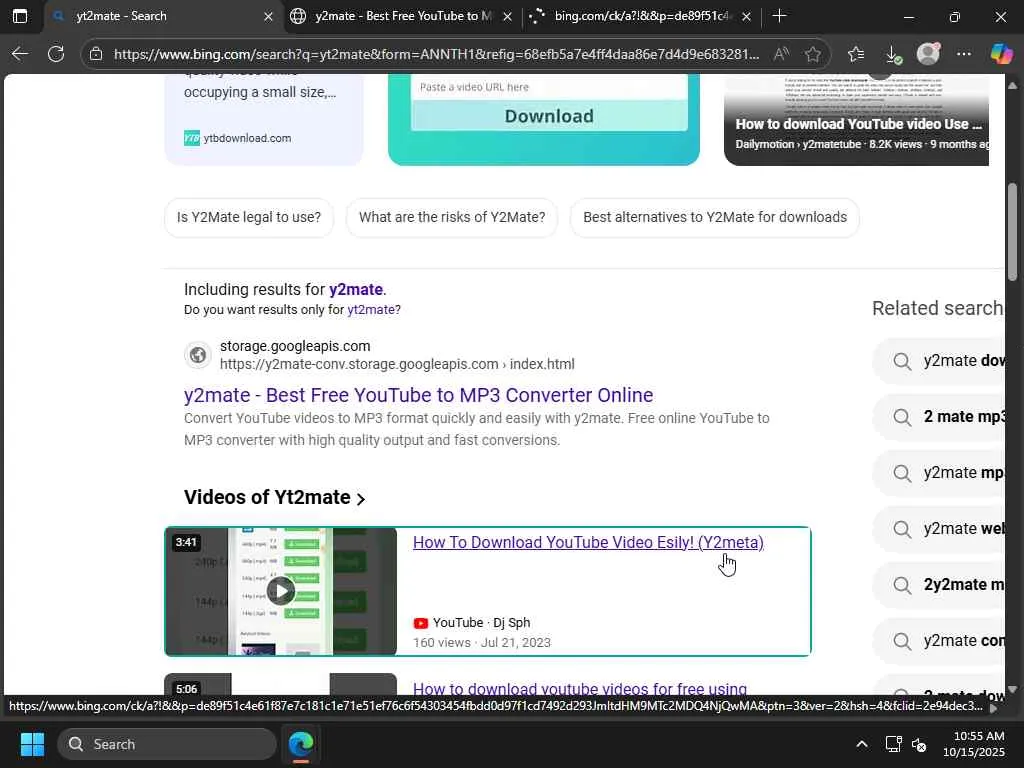Image resolution: width=1024 pixels, height=768 pixels.
Task: Show hidden system tray icons
Action: [862, 744]
